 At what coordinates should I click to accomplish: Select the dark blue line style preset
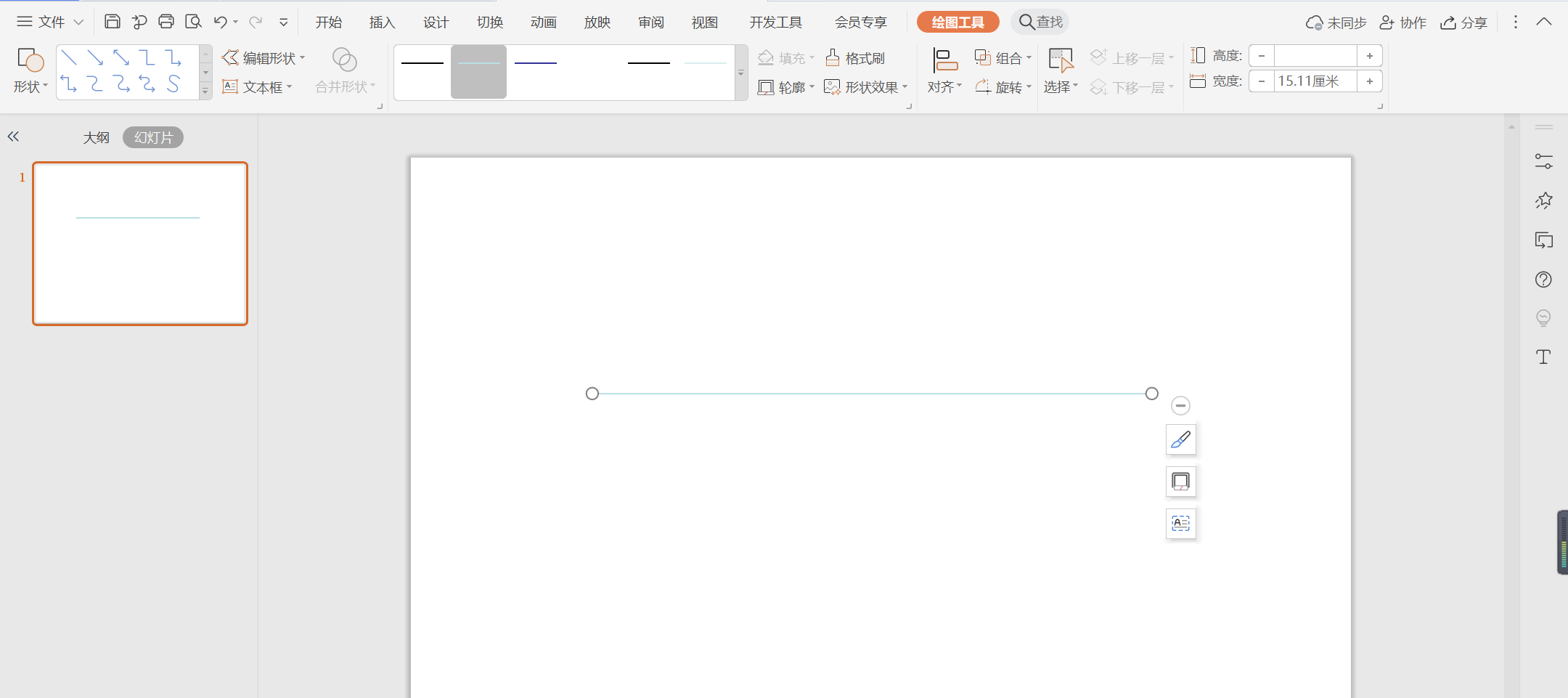pyautogui.click(x=535, y=64)
